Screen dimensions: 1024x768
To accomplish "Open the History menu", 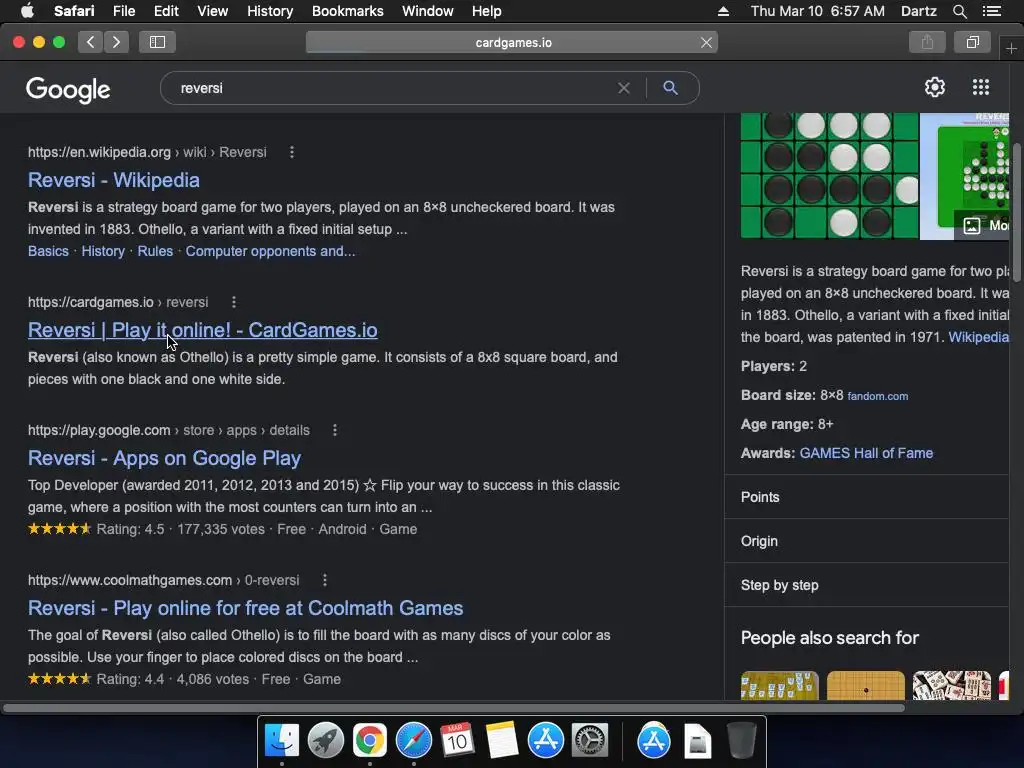I will (x=270, y=11).
